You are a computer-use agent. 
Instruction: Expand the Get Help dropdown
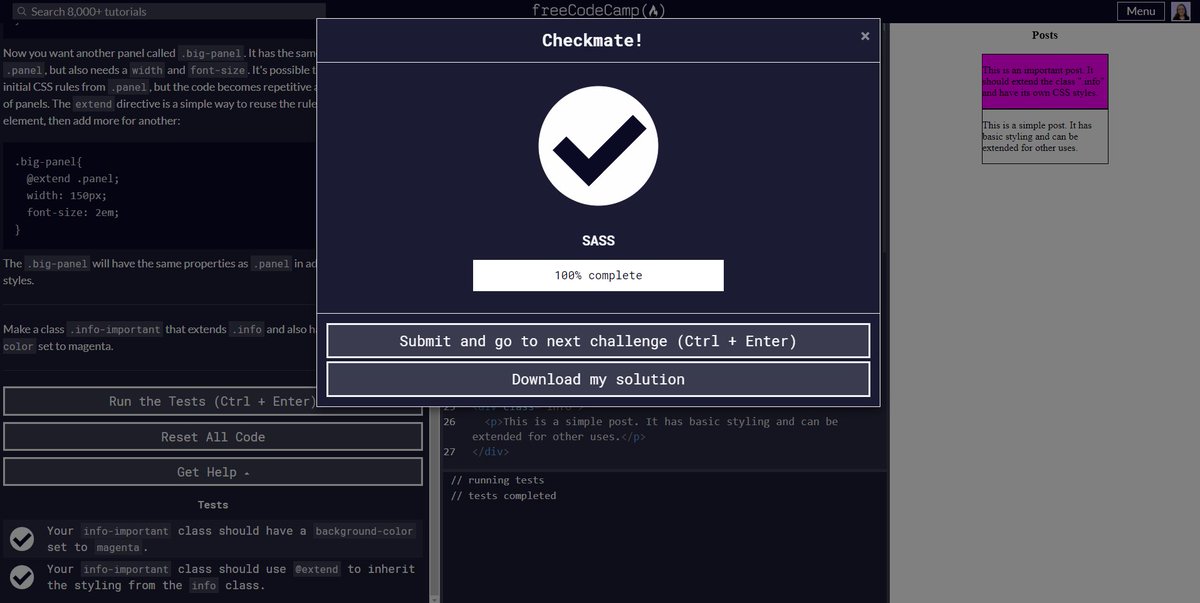(x=213, y=472)
